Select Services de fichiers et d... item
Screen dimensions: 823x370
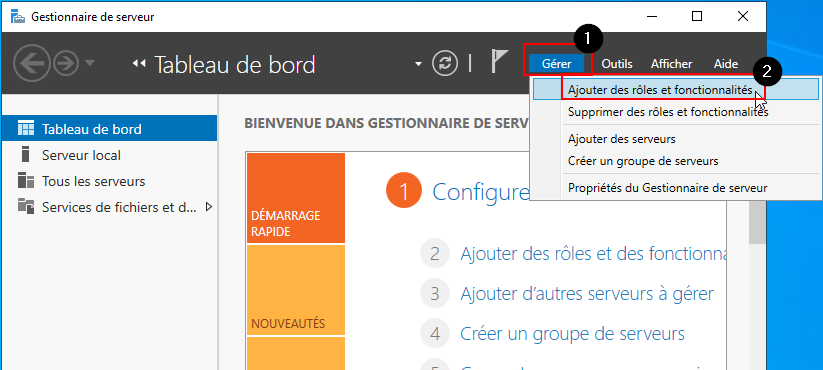pyautogui.click(x=109, y=207)
